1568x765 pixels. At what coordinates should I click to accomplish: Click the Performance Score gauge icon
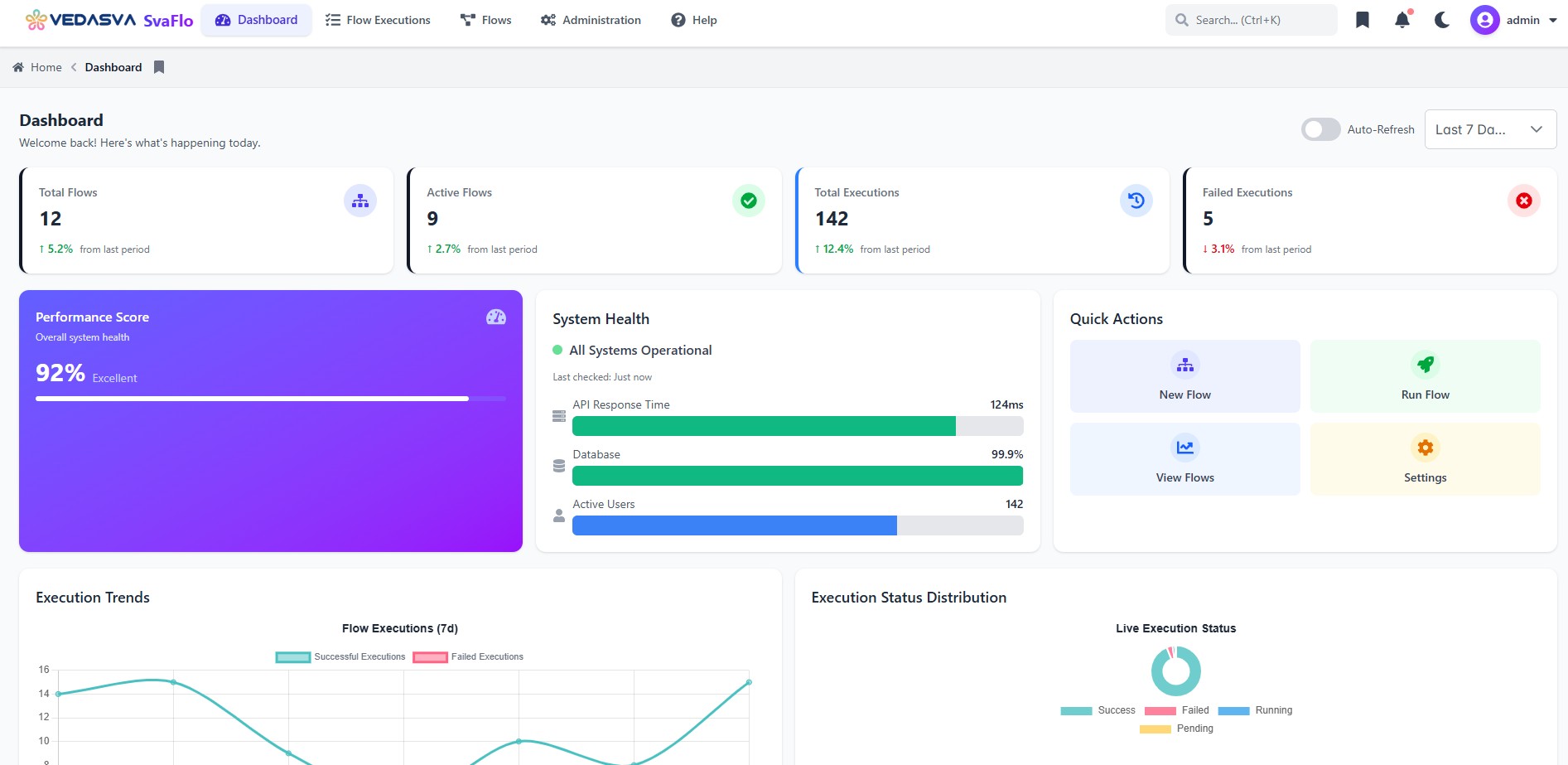click(496, 317)
